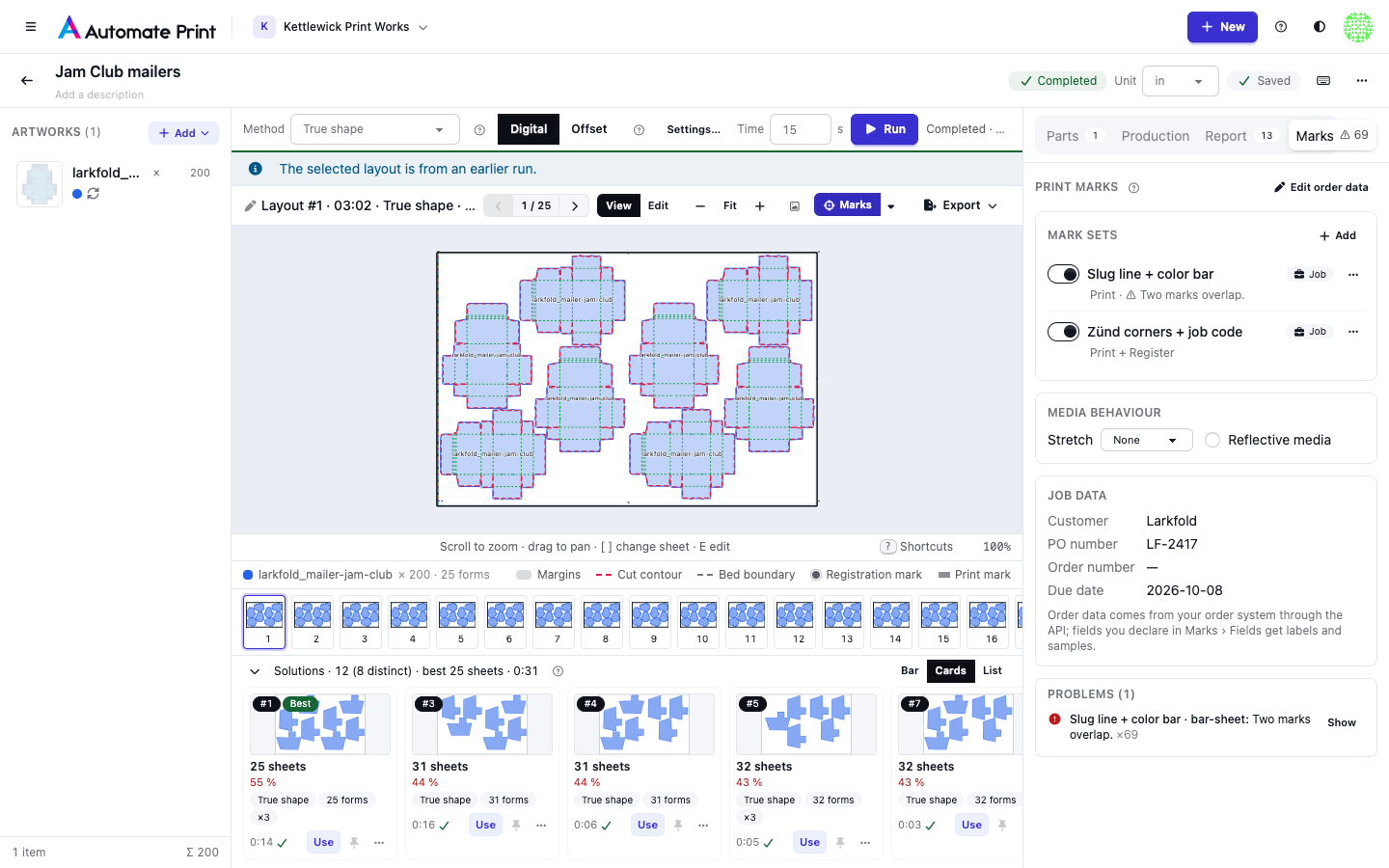This screenshot has width=1389, height=868.
Task: Go to the next layout sheet arrow
Action: pyautogui.click(x=575, y=205)
